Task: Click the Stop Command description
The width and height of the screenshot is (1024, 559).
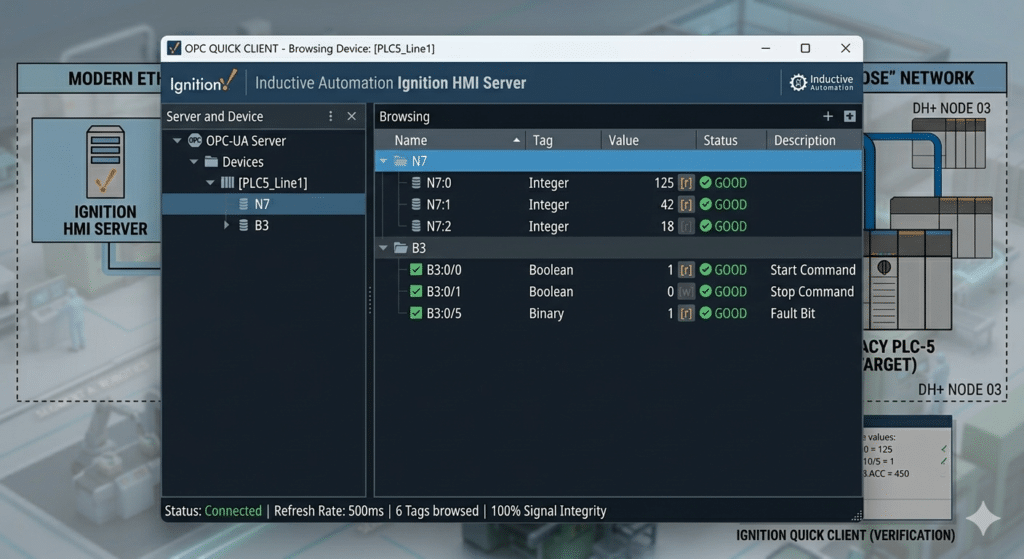Action: pos(812,291)
